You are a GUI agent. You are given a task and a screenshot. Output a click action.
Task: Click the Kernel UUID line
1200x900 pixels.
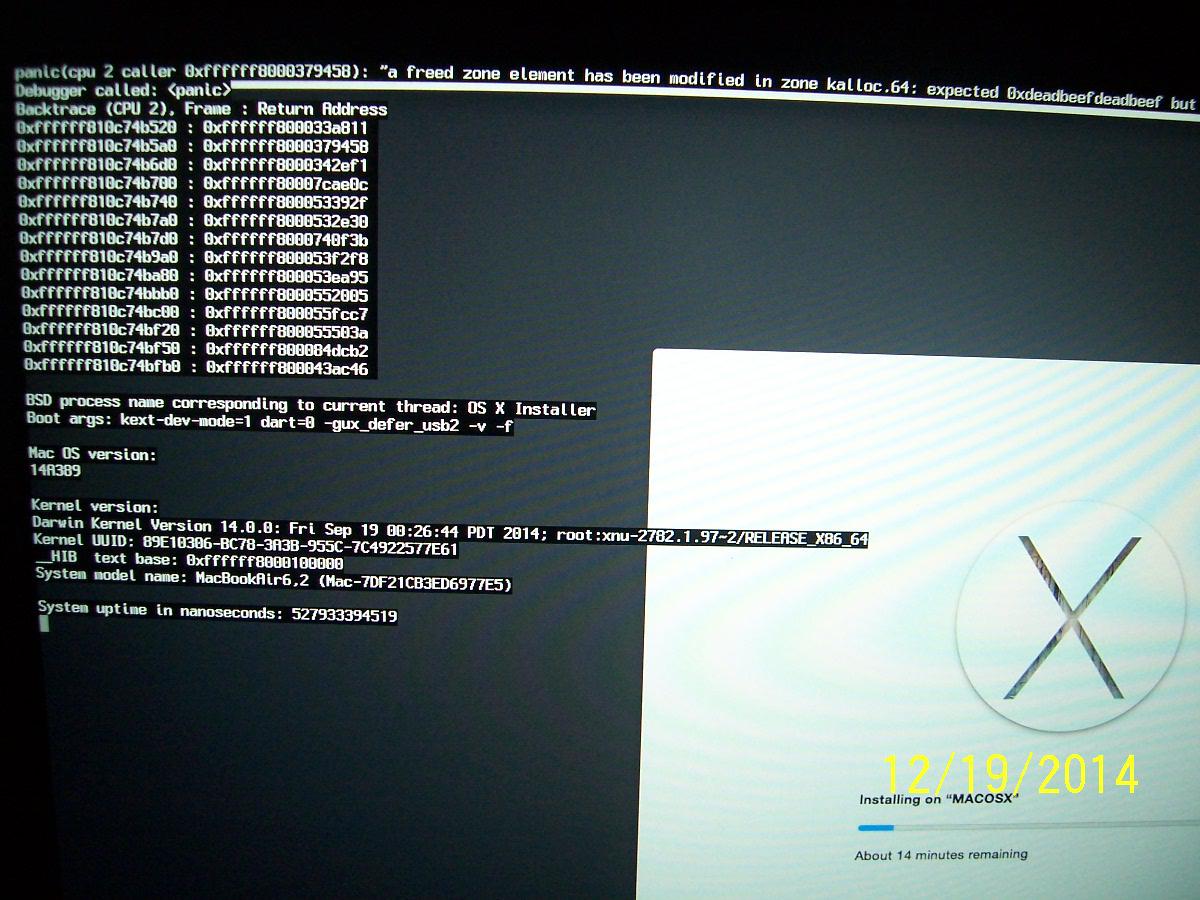click(x=246, y=546)
